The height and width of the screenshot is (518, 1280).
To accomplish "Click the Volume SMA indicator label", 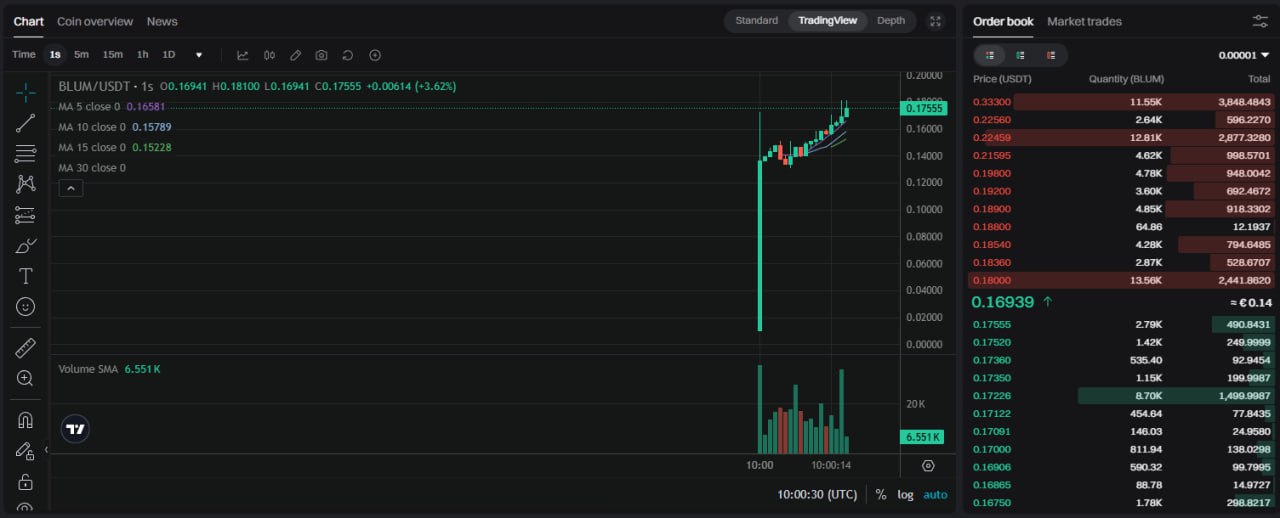I will [x=88, y=369].
